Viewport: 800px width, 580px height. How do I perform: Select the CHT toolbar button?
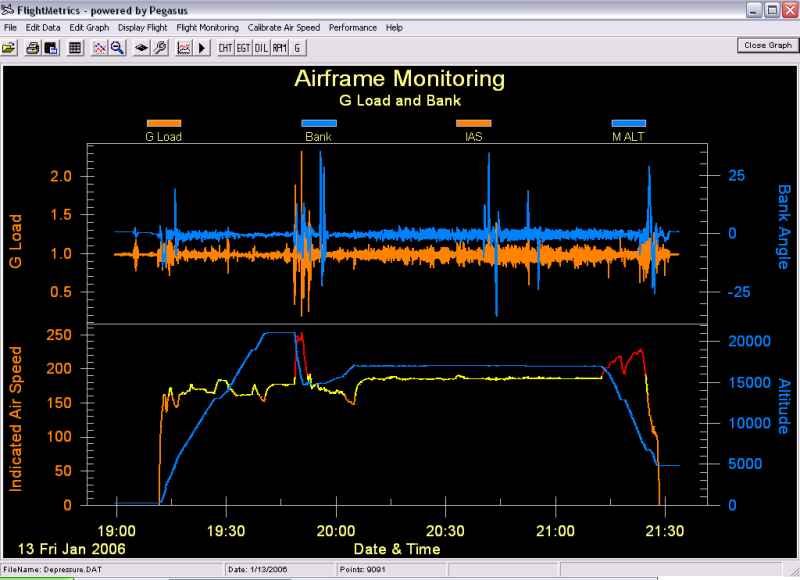pos(225,47)
